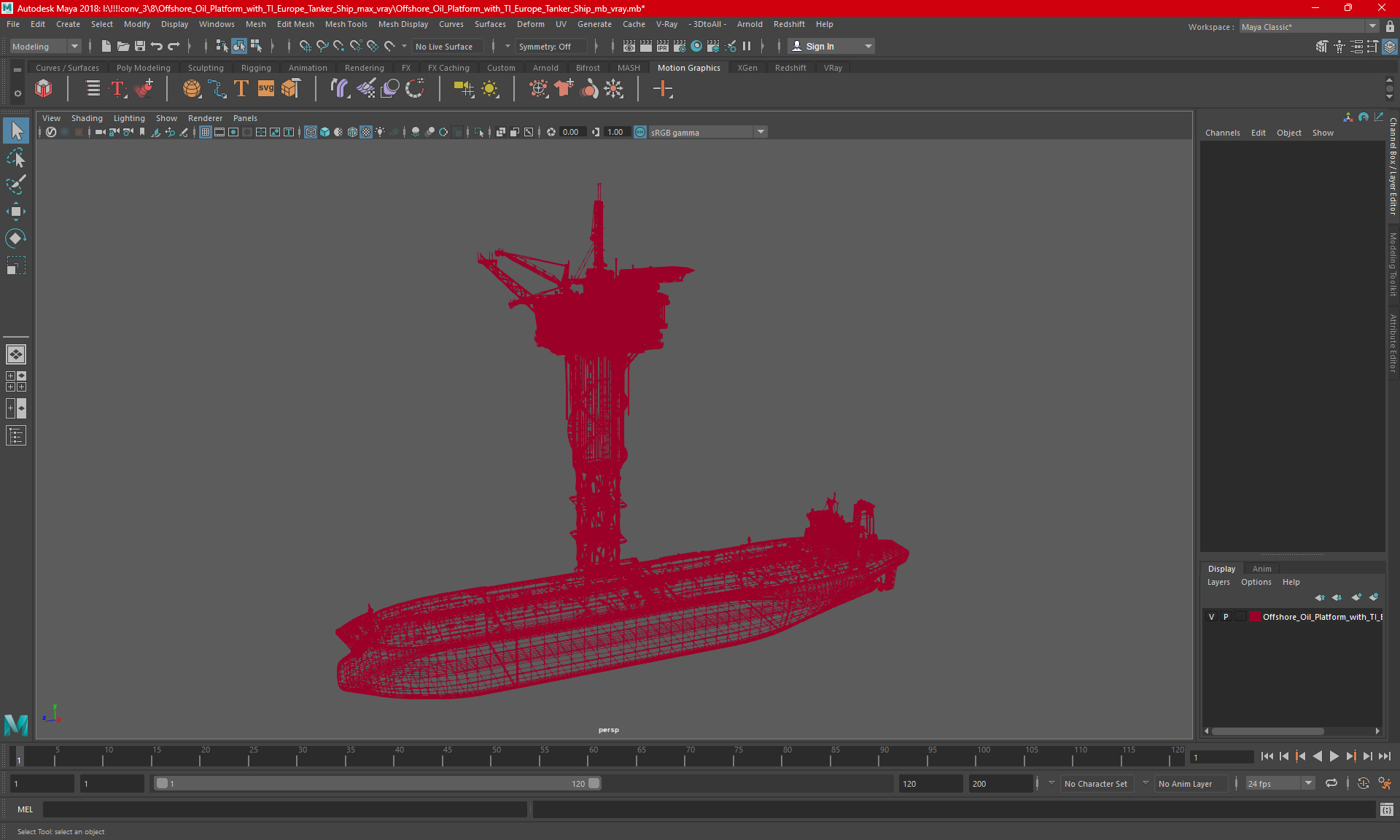Choose the Rotate tool
Image resolution: width=1400 pixels, height=840 pixels.
pyautogui.click(x=16, y=238)
